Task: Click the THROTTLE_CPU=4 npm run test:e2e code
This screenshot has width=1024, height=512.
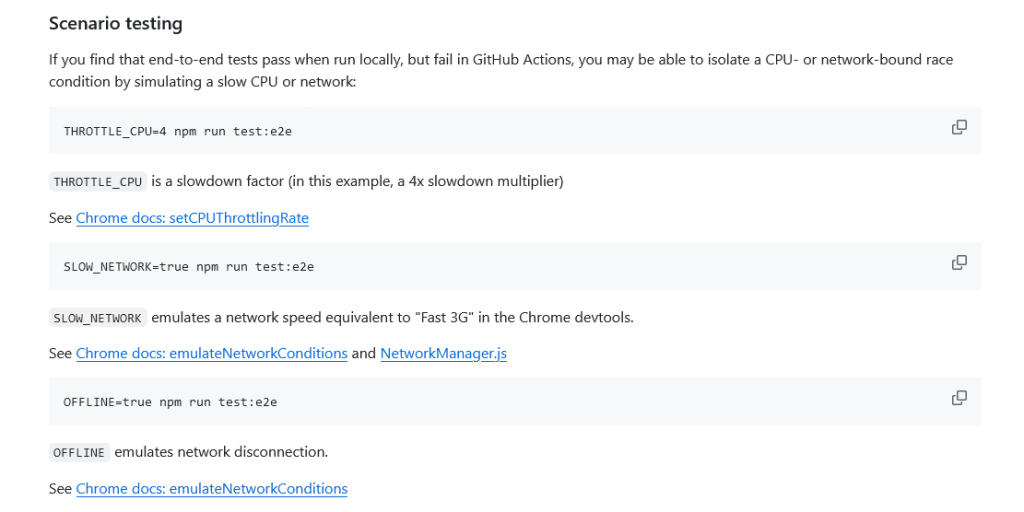Action: click(177, 131)
